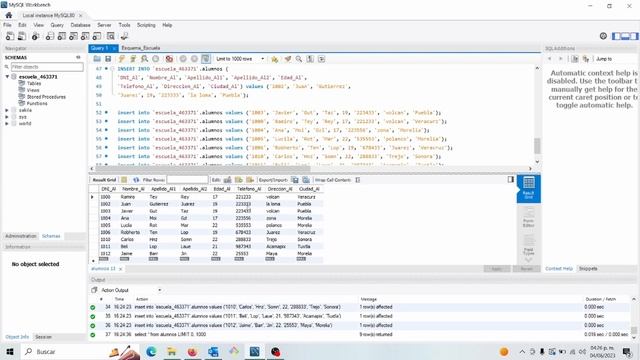Expand the sakila schema
The image size is (640, 360).
[7, 110]
